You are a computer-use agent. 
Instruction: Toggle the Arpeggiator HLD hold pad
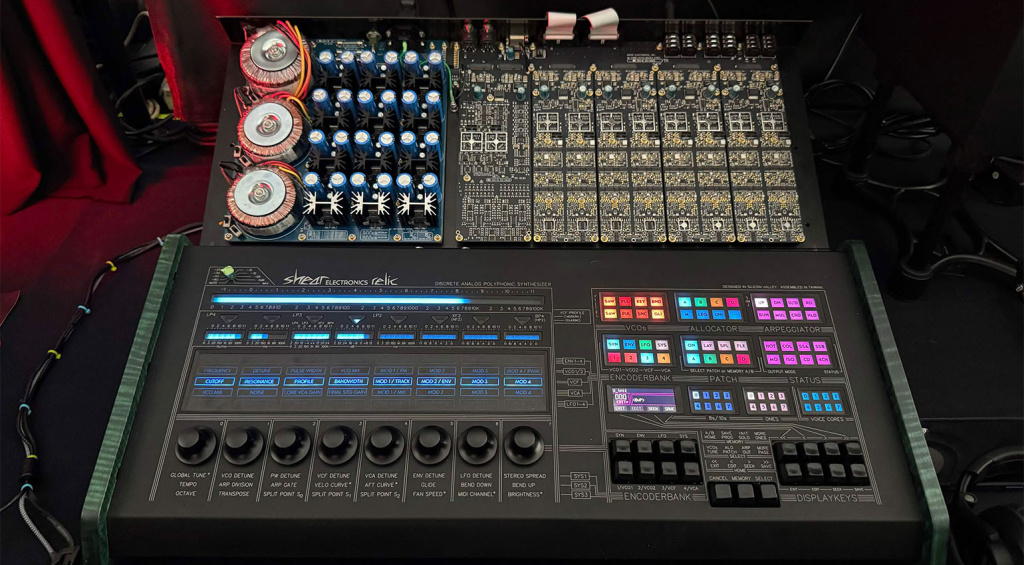pyautogui.click(x=812, y=315)
